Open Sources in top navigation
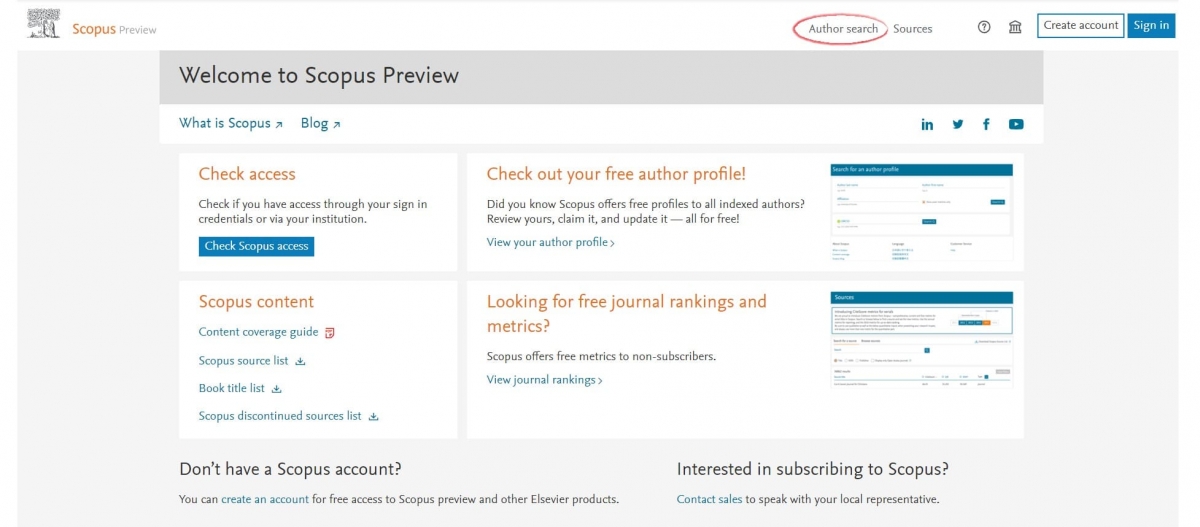Screen dimensions: 1200x527 pos(912,29)
